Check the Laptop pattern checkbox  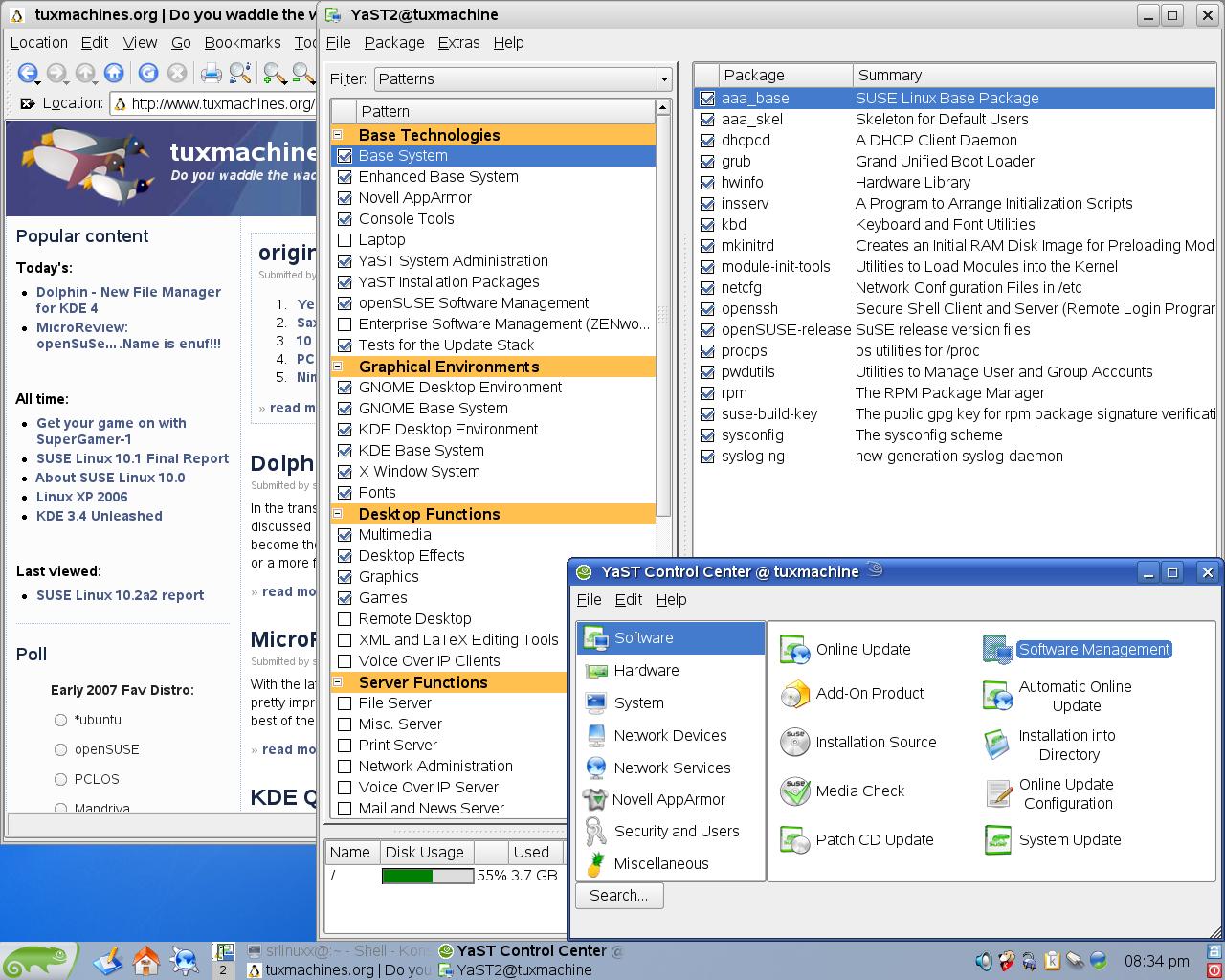pyautogui.click(x=345, y=240)
